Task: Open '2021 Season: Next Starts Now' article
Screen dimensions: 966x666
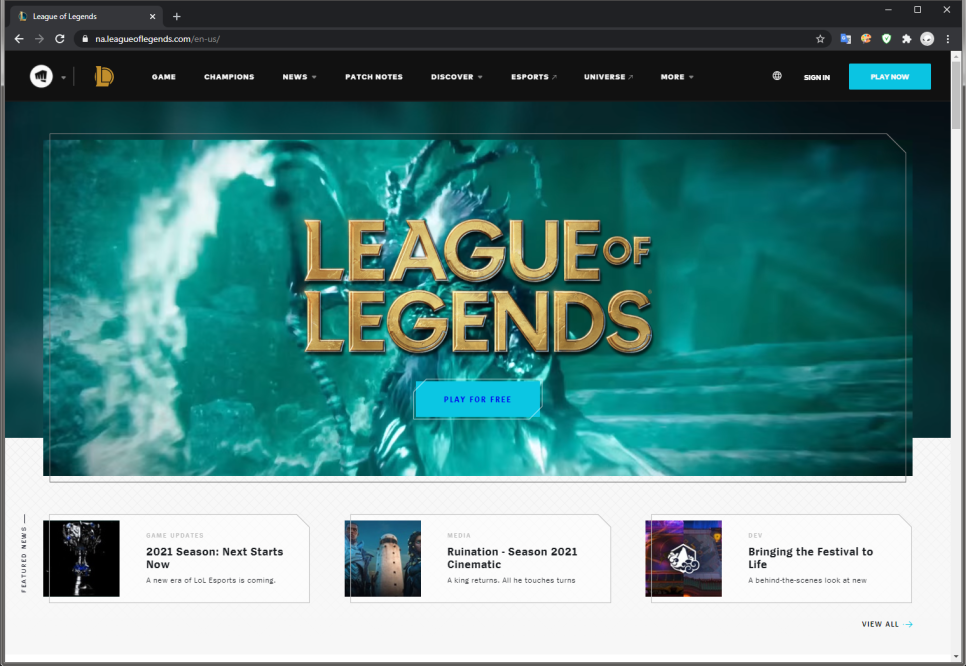Action: point(214,558)
